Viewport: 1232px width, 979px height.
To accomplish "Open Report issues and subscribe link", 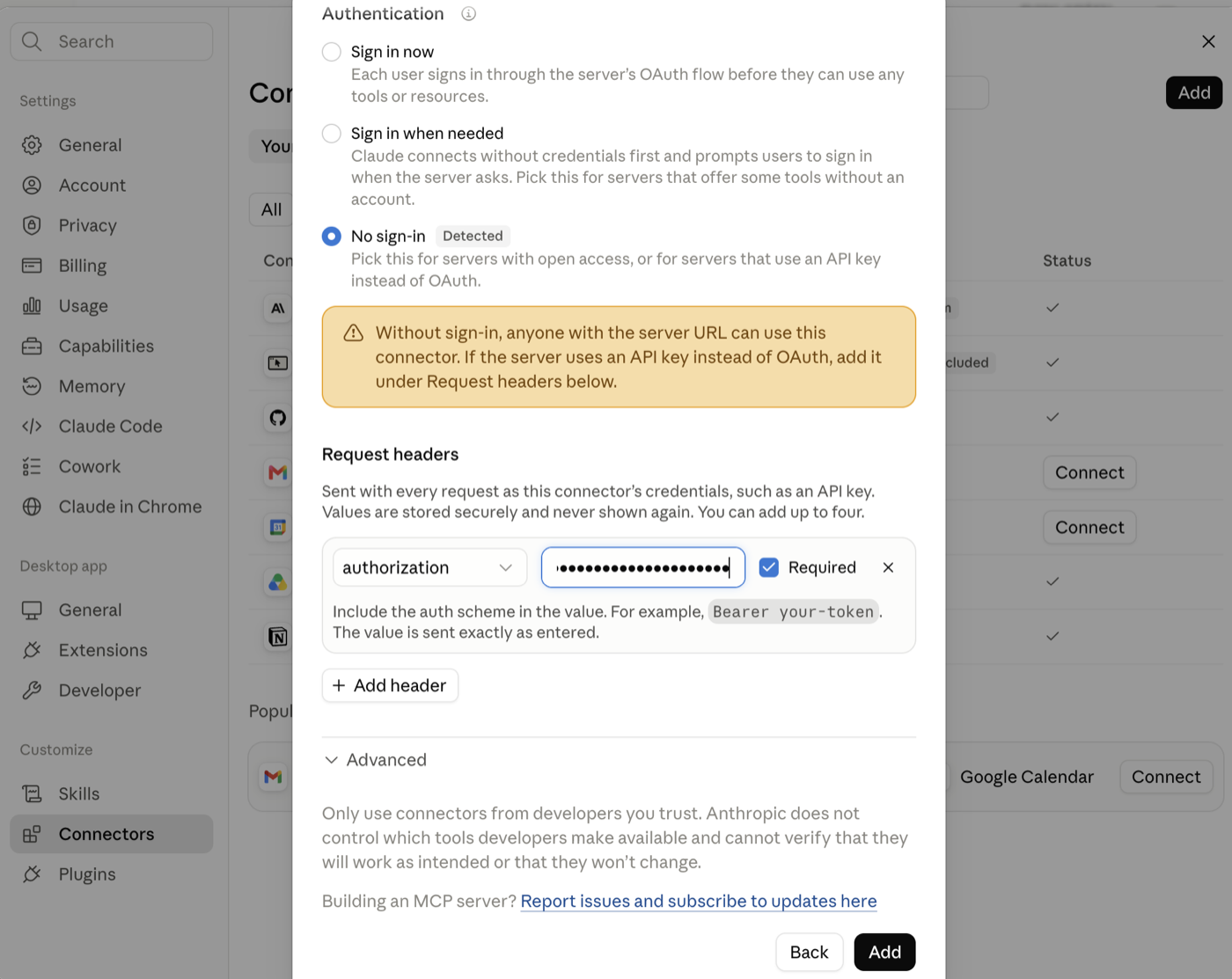I will pyautogui.click(x=699, y=901).
